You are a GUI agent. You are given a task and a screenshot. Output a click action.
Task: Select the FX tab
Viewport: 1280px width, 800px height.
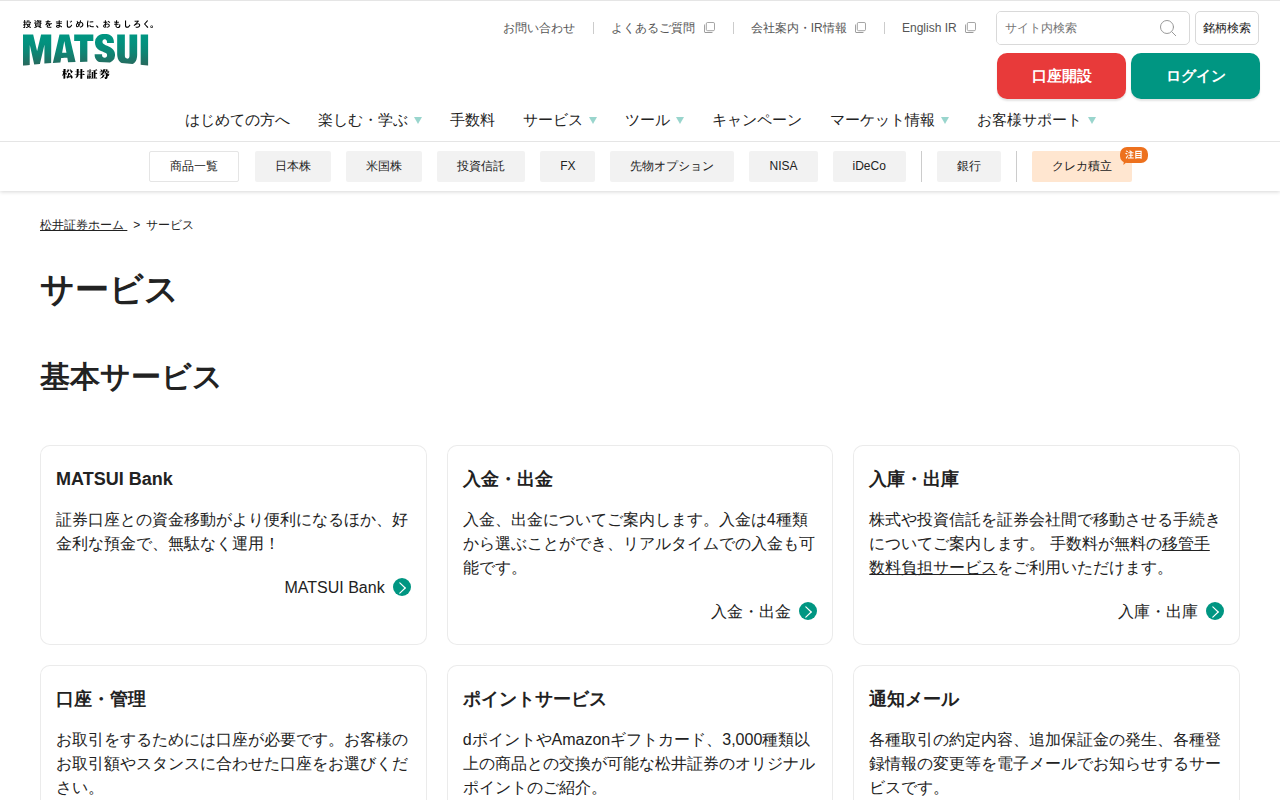568,166
